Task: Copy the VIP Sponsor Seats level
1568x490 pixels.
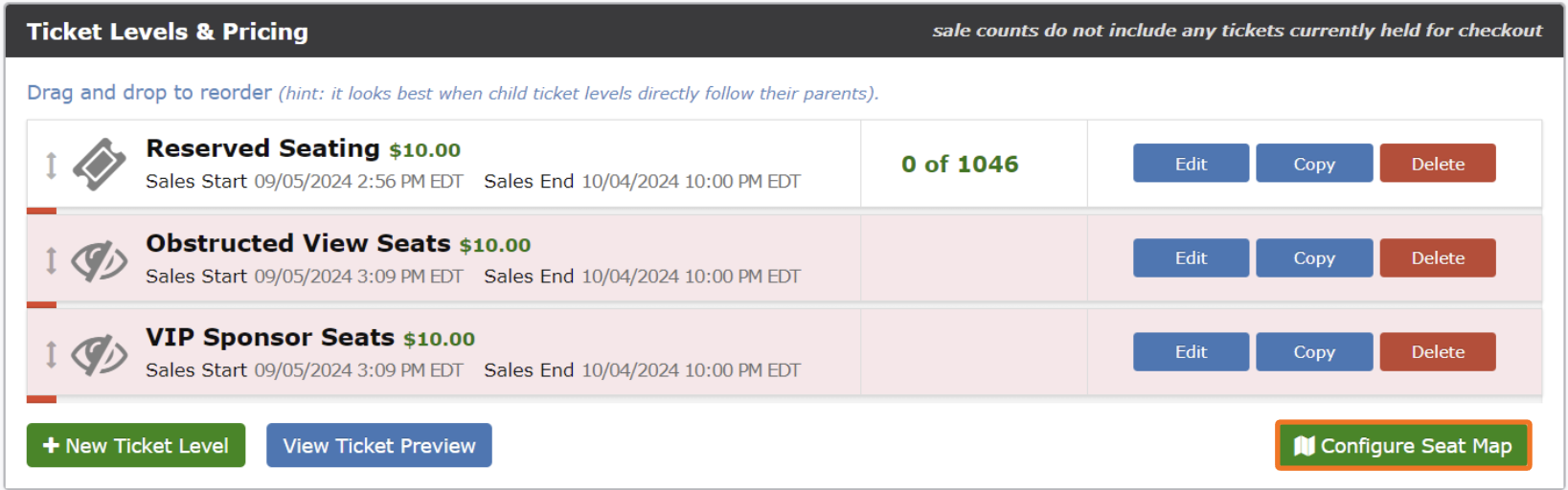Action: coord(1313,351)
